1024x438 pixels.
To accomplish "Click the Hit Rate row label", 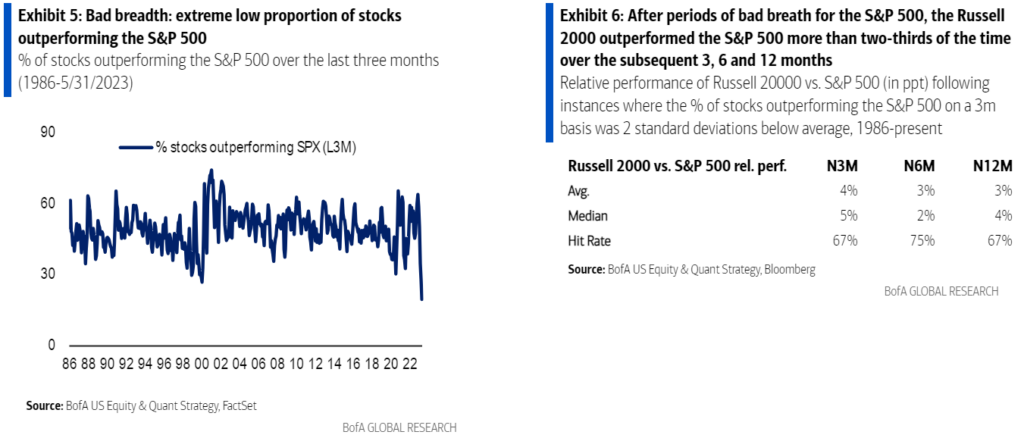I will [590, 241].
